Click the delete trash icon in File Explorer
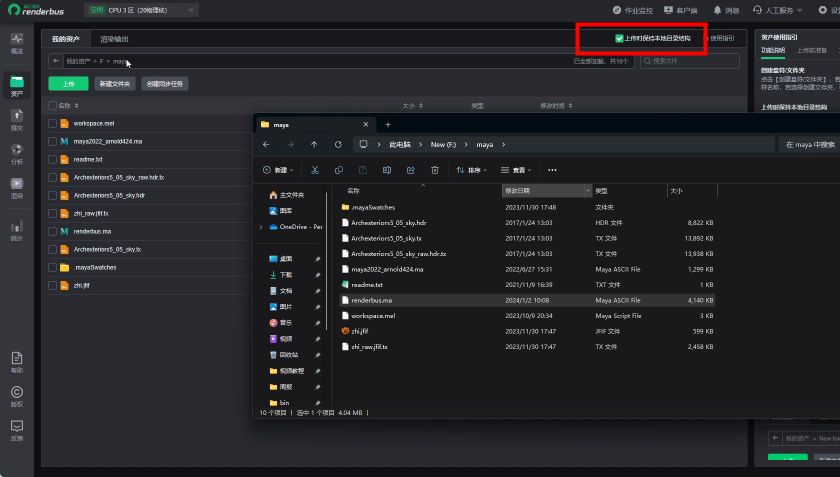This screenshot has width=840, height=477. 433,170
